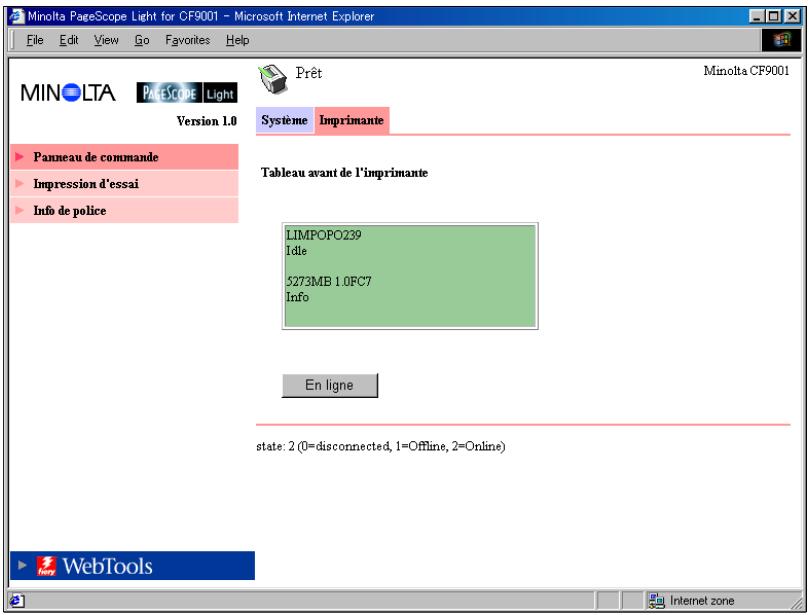This screenshot has height=615, width=809.
Task: Click the Minolta logo
Action: coord(68,93)
